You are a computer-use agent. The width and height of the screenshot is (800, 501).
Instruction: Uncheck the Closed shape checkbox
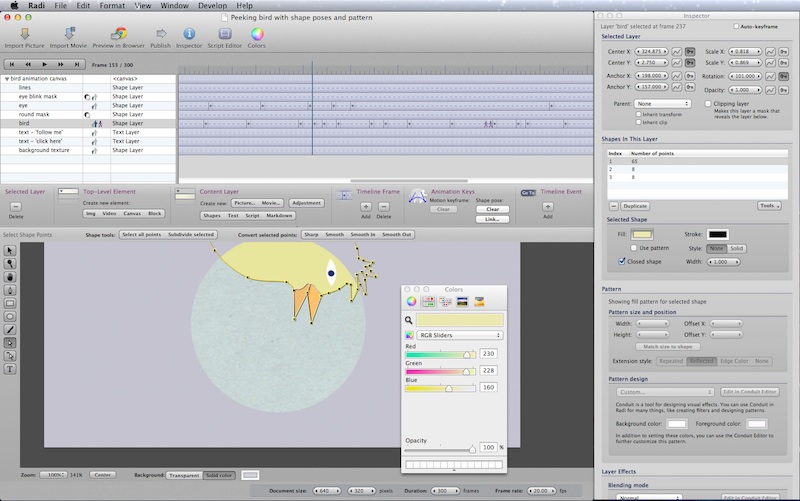[x=622, y=261]
